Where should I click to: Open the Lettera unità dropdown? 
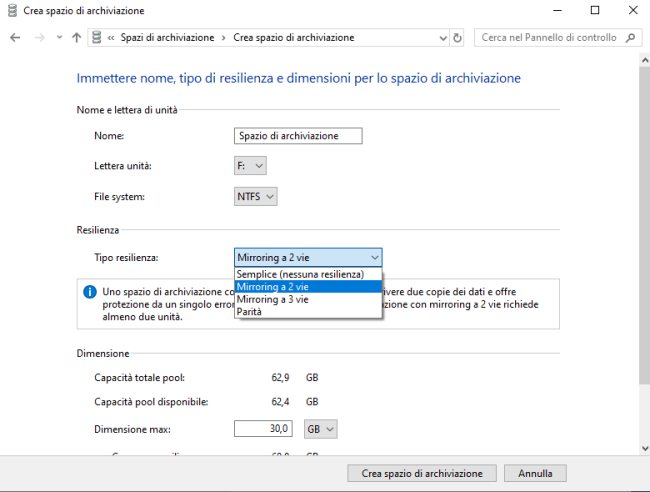(250, 166)
